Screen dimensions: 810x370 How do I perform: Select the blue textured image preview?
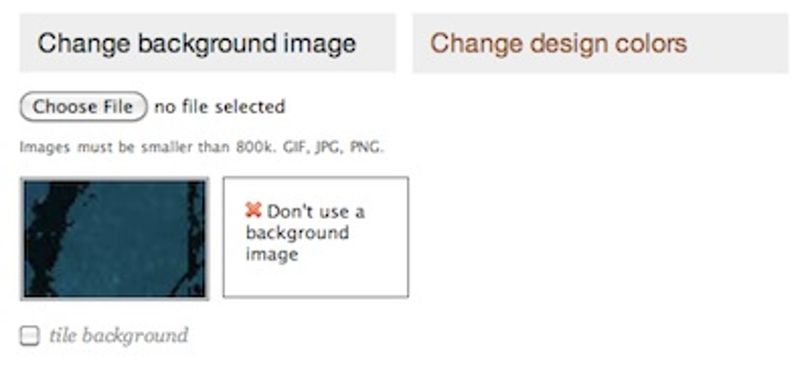coord(115,238)
